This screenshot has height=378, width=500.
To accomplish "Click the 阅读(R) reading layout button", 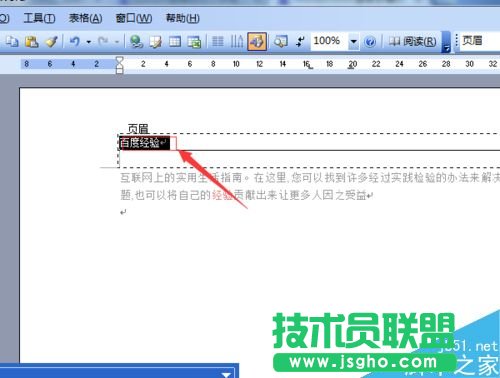I will coord(413,42).
